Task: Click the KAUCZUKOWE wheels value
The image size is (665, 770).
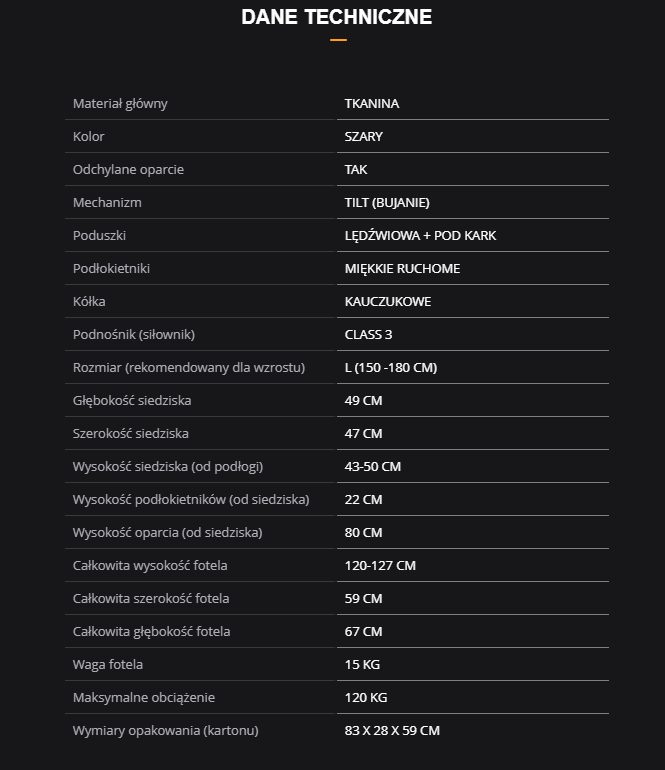Action: 388,302
